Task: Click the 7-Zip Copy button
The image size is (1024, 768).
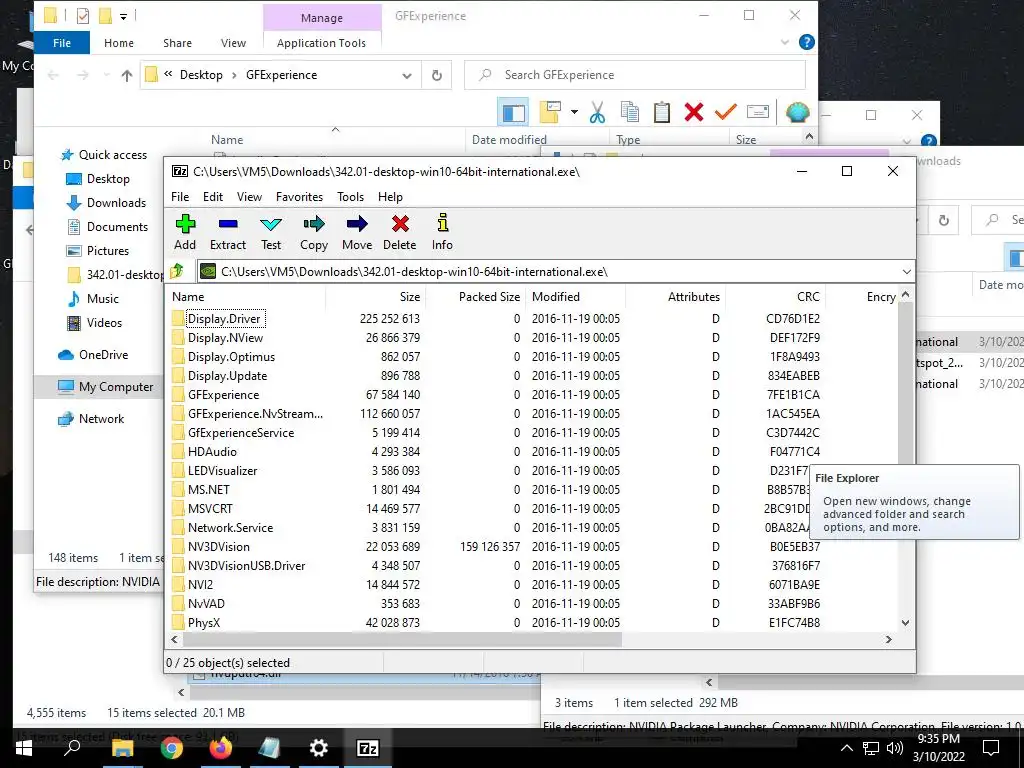Action: point(314,232)
